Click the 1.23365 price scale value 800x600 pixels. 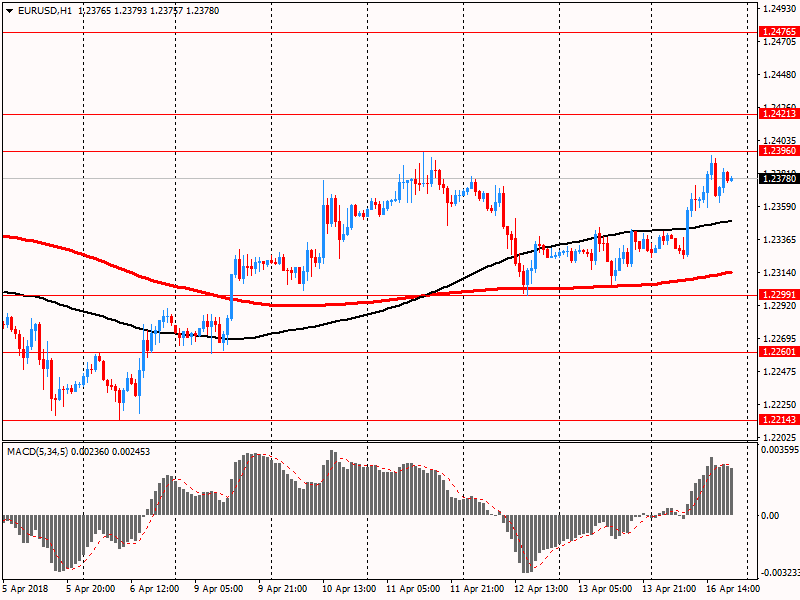tap(779, 240)
